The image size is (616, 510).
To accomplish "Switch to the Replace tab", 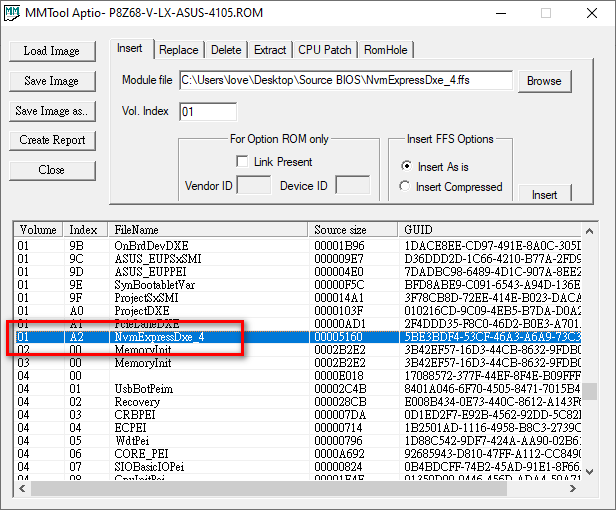I will pos(179,50).
